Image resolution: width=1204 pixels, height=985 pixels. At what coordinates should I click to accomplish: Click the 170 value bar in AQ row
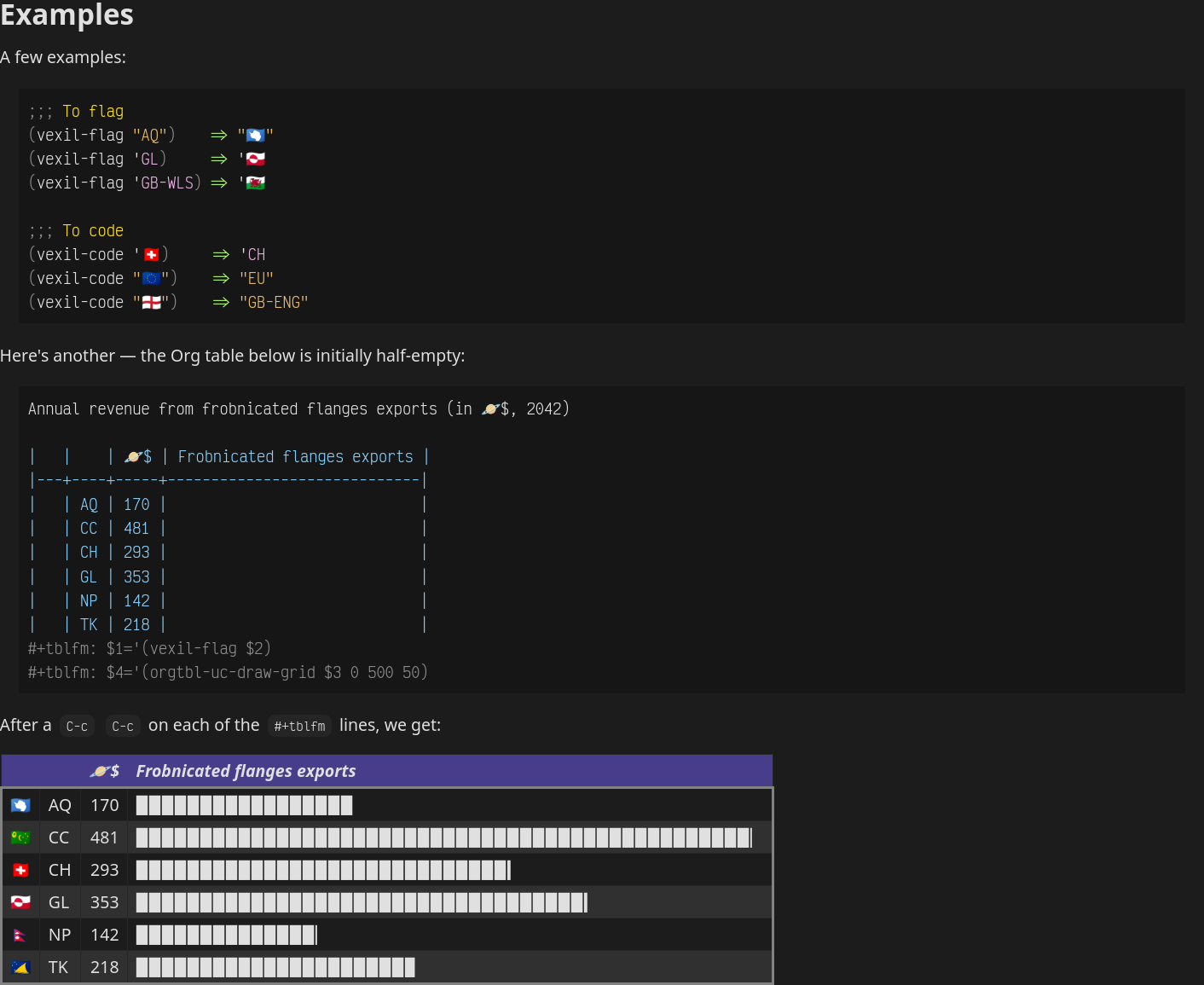point(245,805)
